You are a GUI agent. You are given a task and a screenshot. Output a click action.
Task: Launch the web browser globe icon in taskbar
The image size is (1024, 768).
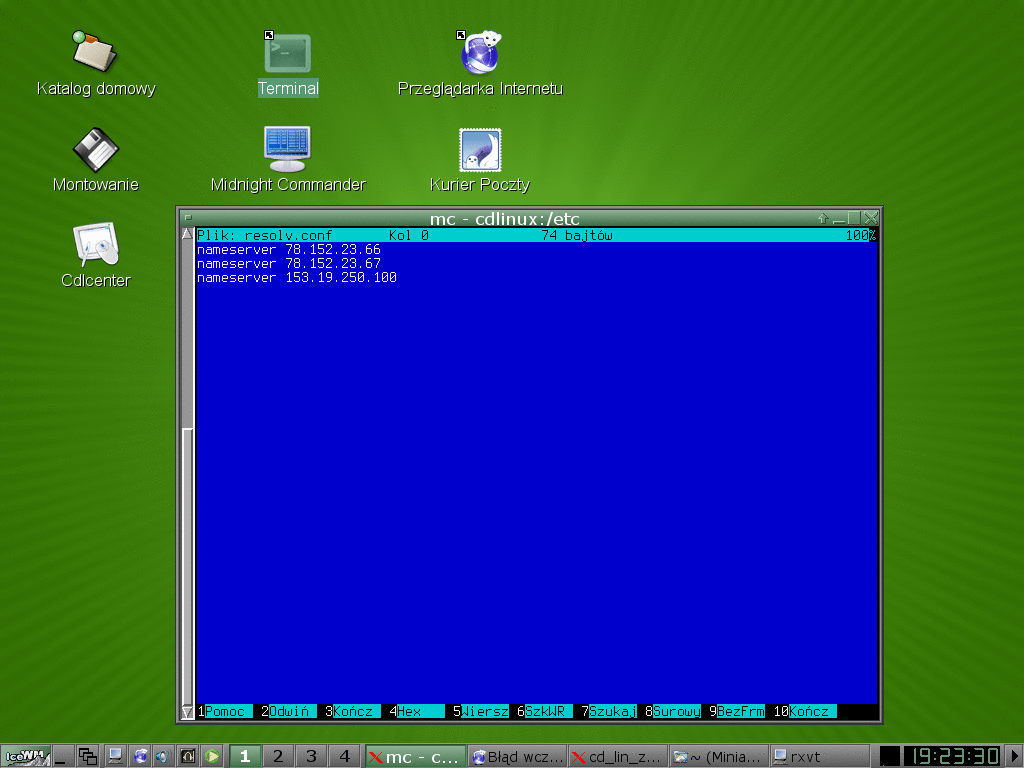[x=140, y=757]
